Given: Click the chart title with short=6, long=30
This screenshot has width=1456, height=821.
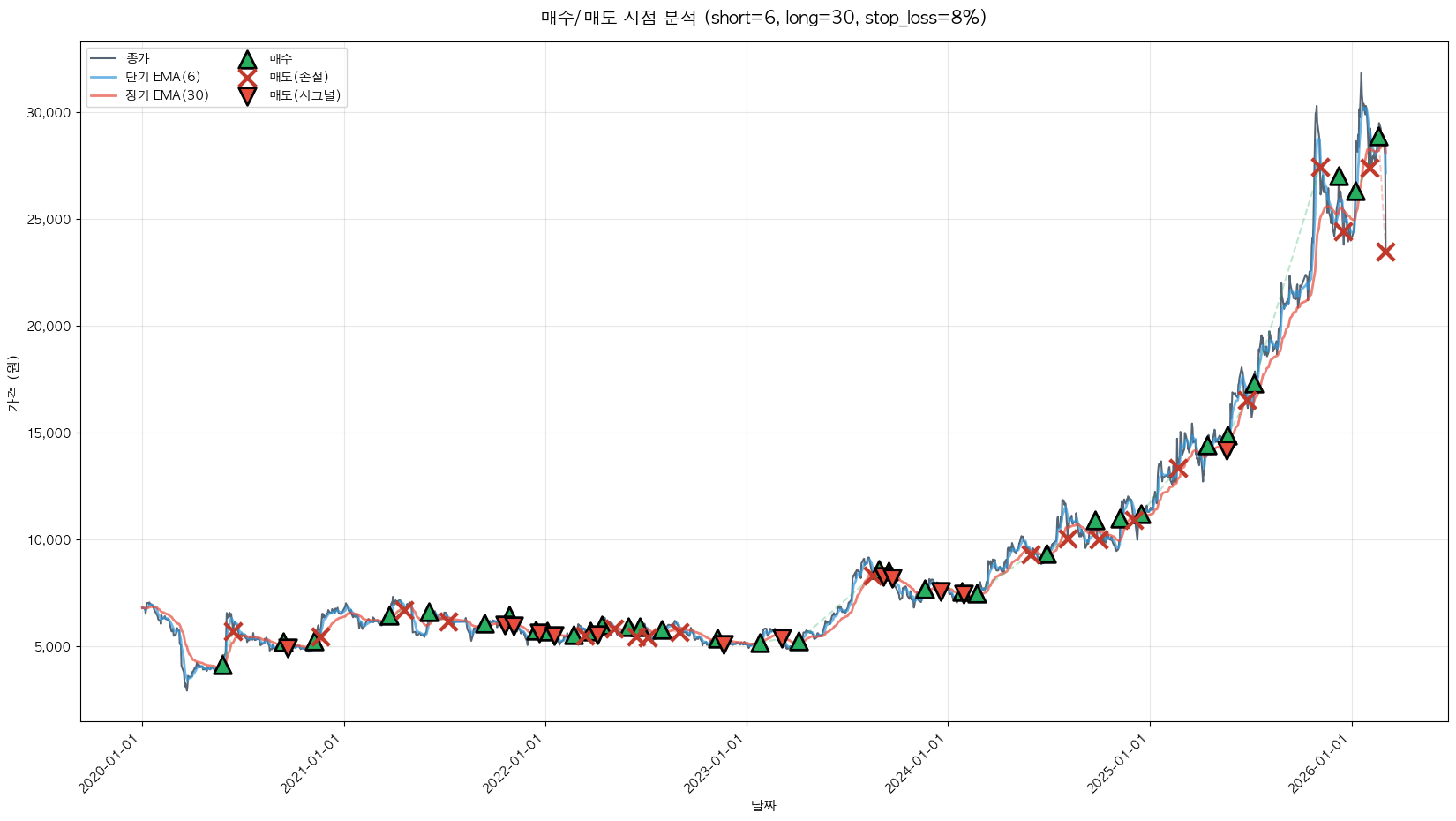Looking at the screenshot, I should 763,18.
